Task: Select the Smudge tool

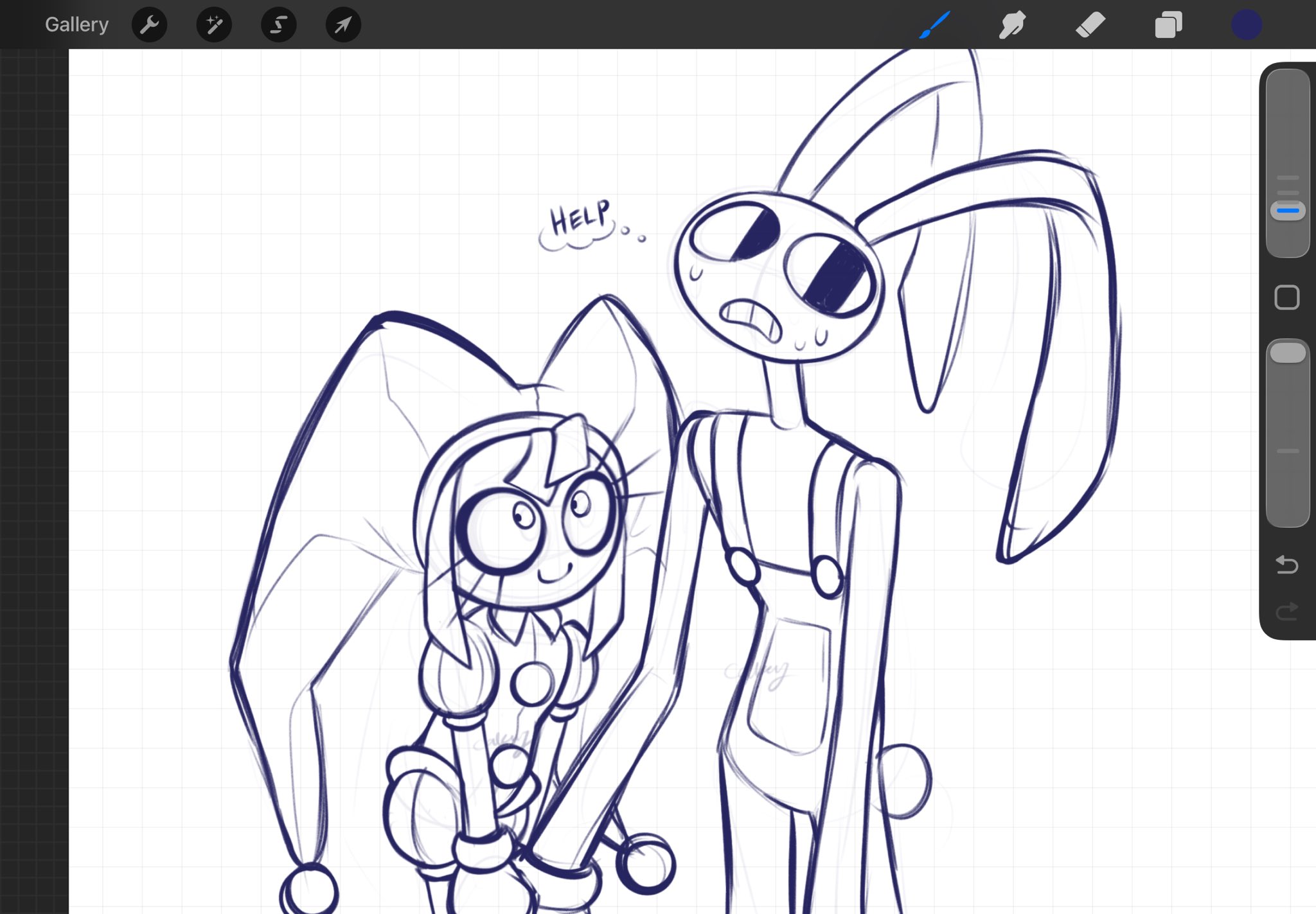Action: [x=1012, y=24]
